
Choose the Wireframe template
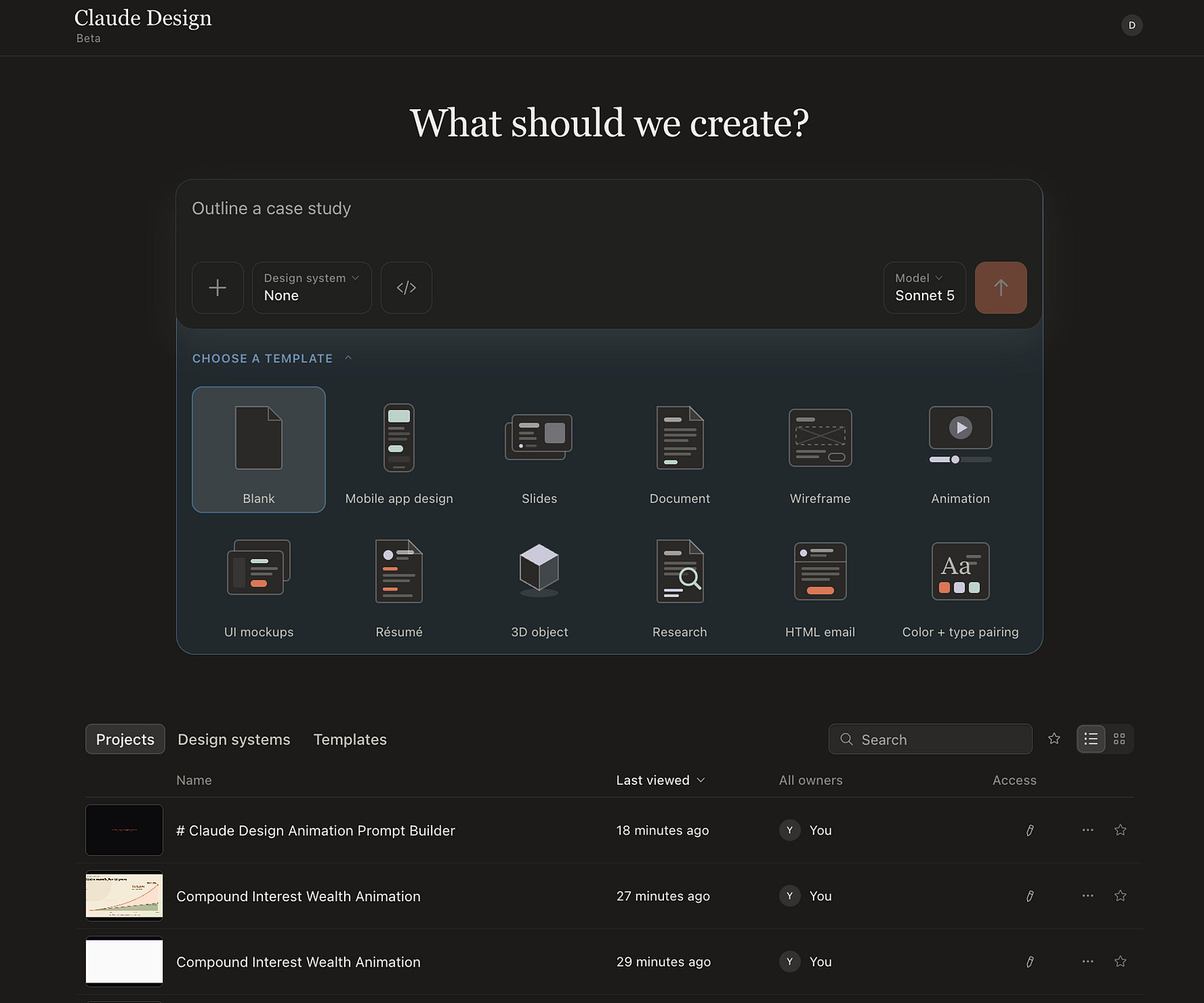820,450
